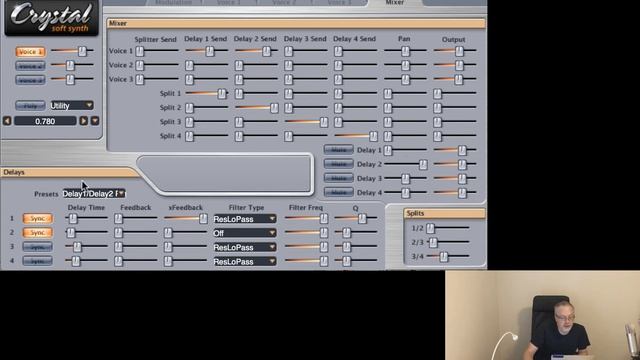The height and width of the screenshot is (360, 640).
Task: Click the Splits 3/4 slider
Action: [448, 256]
